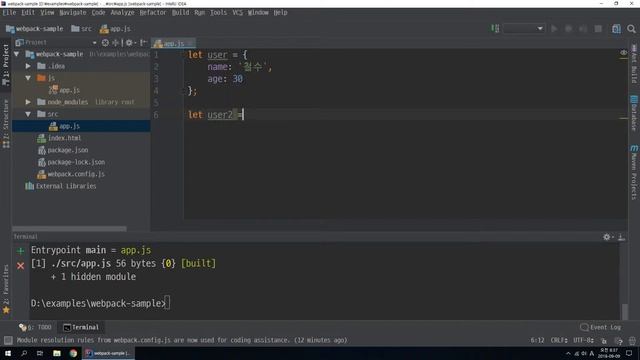The width and height of the screenshot is (640, 360).
Task: Click the terminal vertical scrollbar
Action: click(x=625, y=311)
